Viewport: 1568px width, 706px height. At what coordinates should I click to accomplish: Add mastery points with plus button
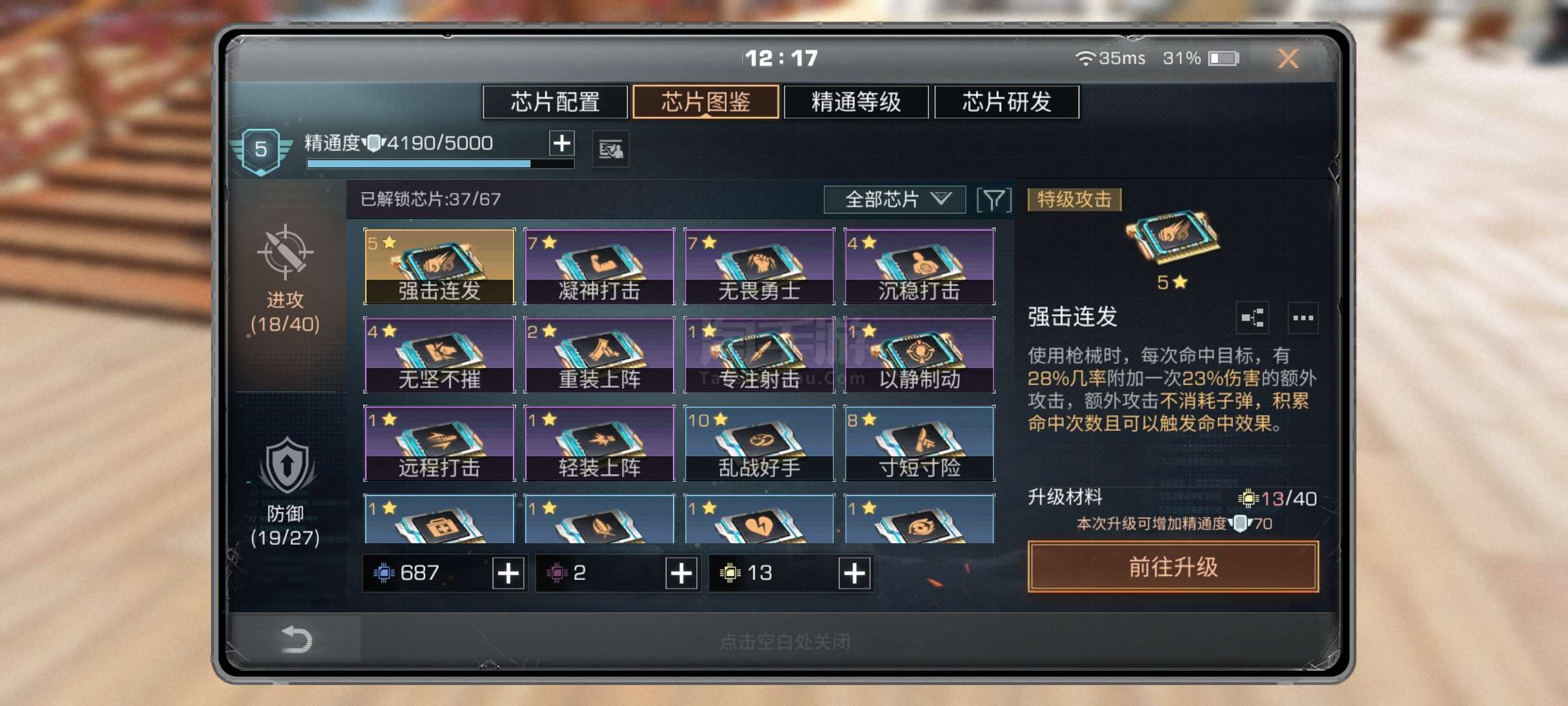562,143
